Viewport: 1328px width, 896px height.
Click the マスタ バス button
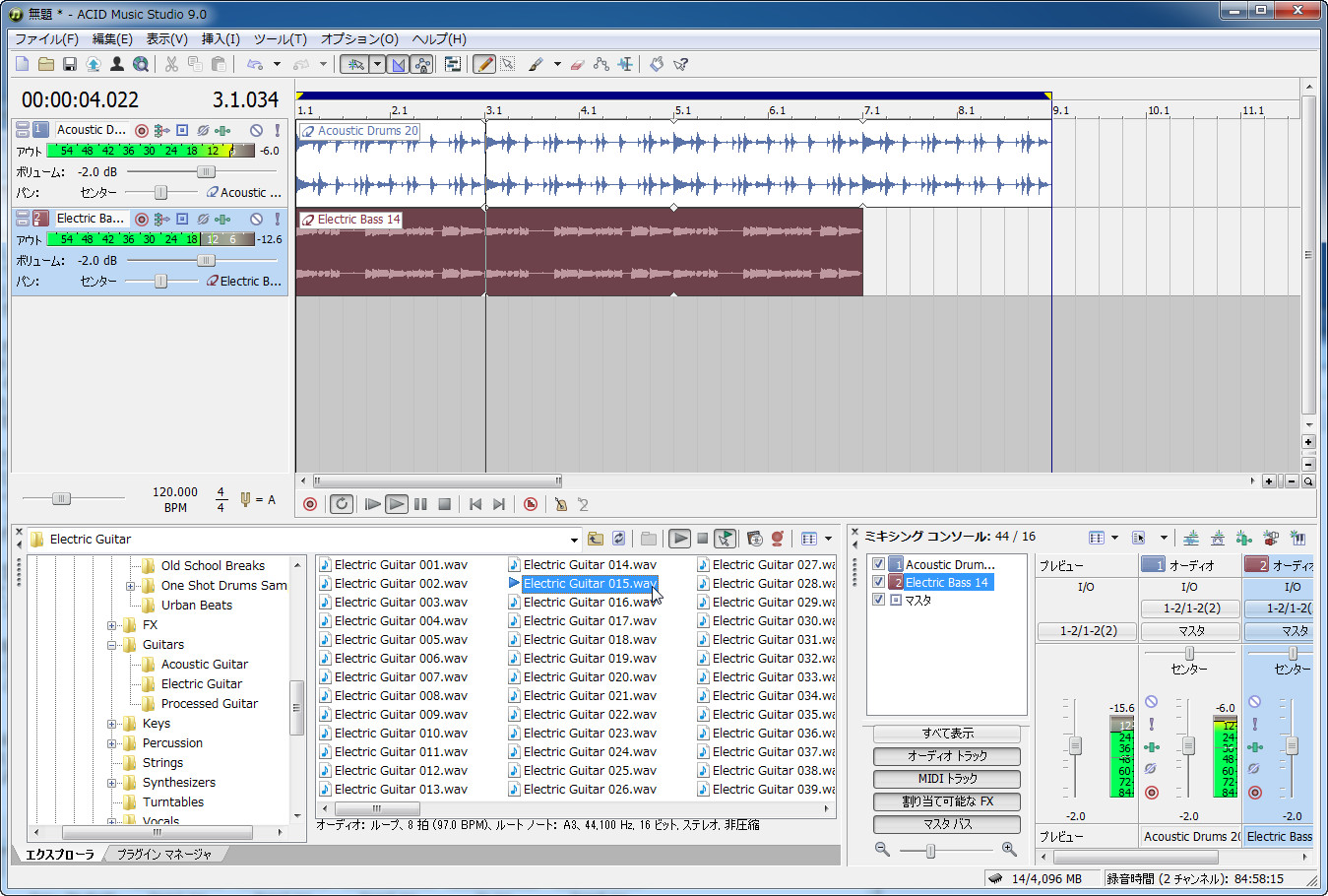click(x=947, y=824)
